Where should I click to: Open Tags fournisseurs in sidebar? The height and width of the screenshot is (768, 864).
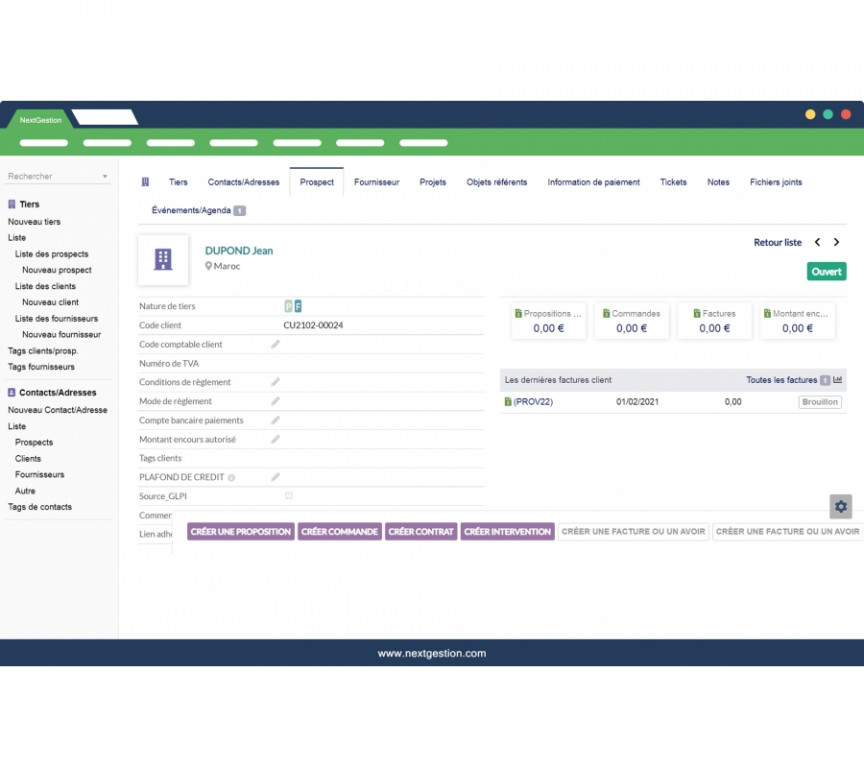[x=41, y=367]
